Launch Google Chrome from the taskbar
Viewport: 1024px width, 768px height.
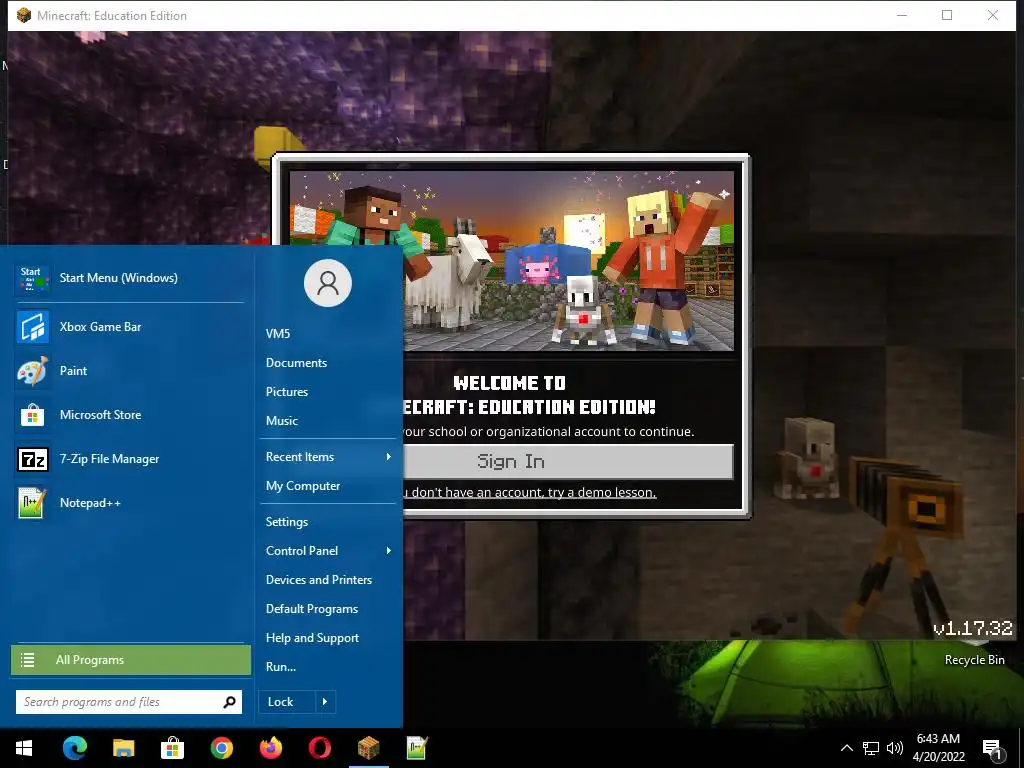tap(221, 748)
